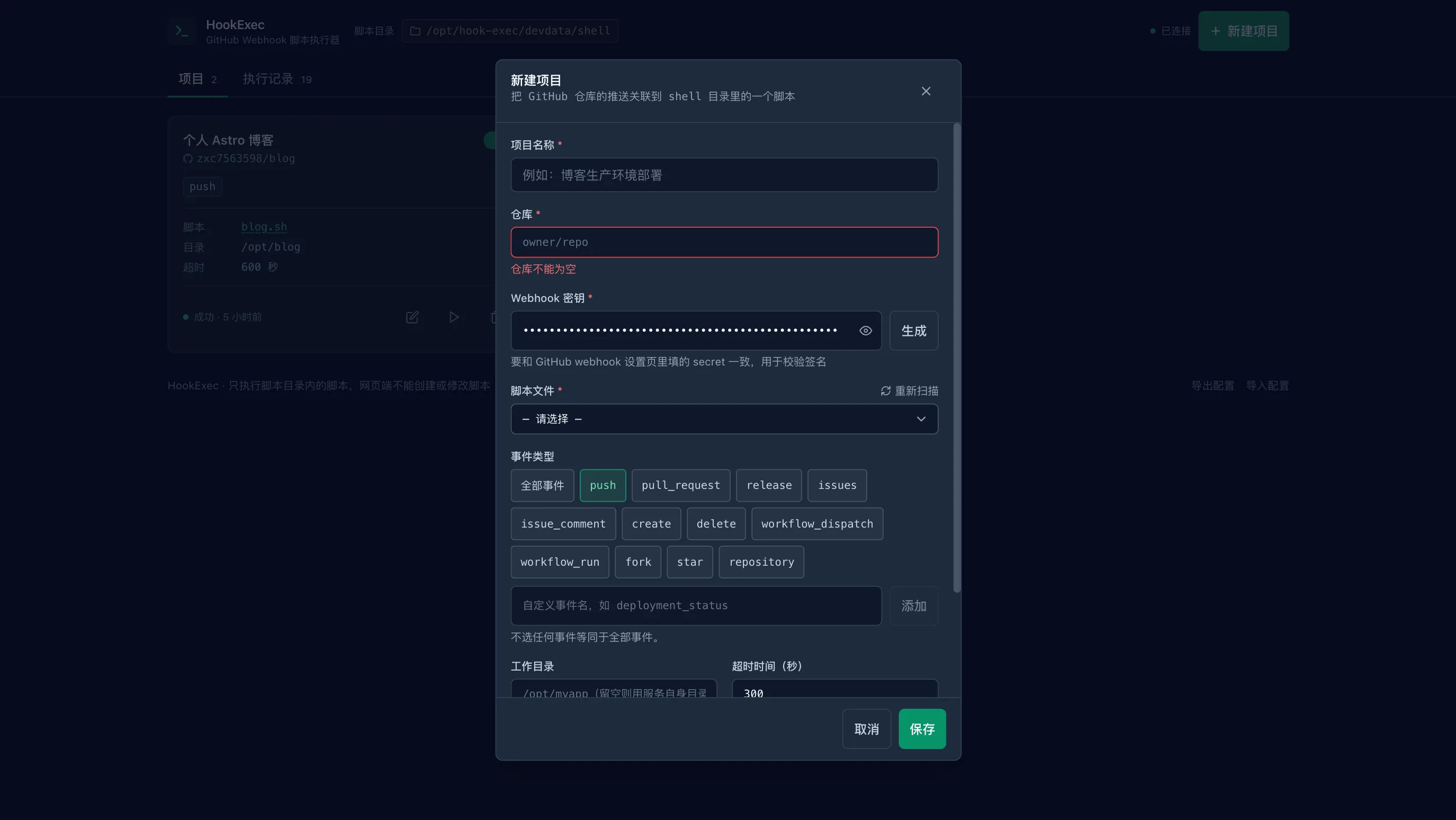Click the green 保存 button

click(x=922, y=729)
